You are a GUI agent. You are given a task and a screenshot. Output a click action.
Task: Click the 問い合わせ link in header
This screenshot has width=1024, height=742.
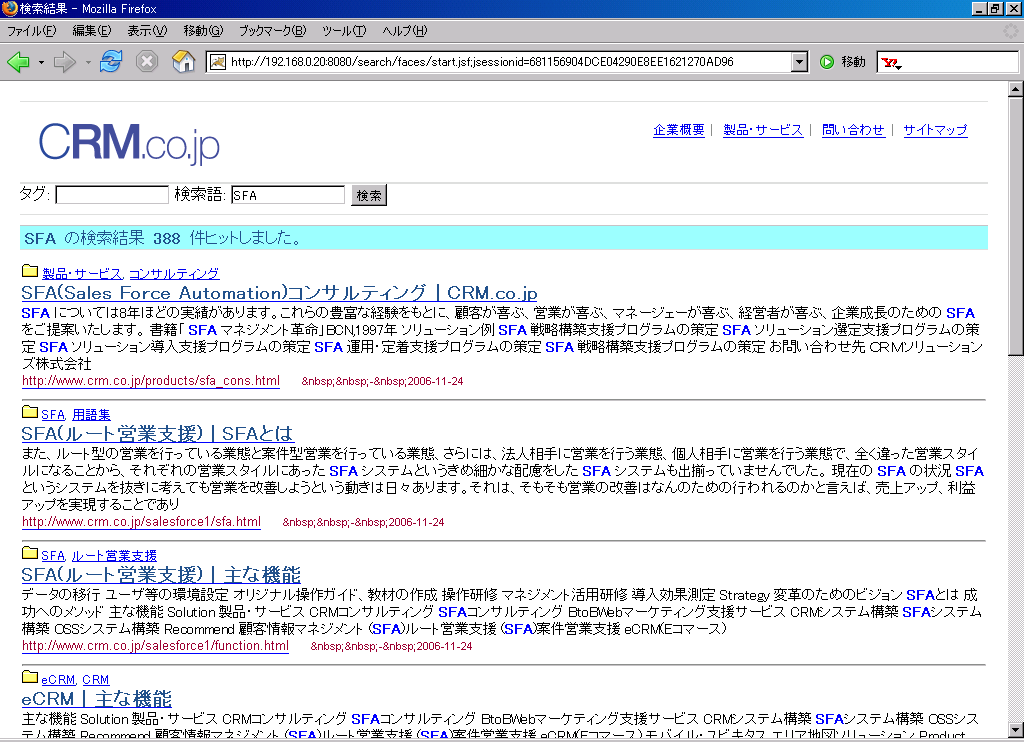[x=853, y=130]
